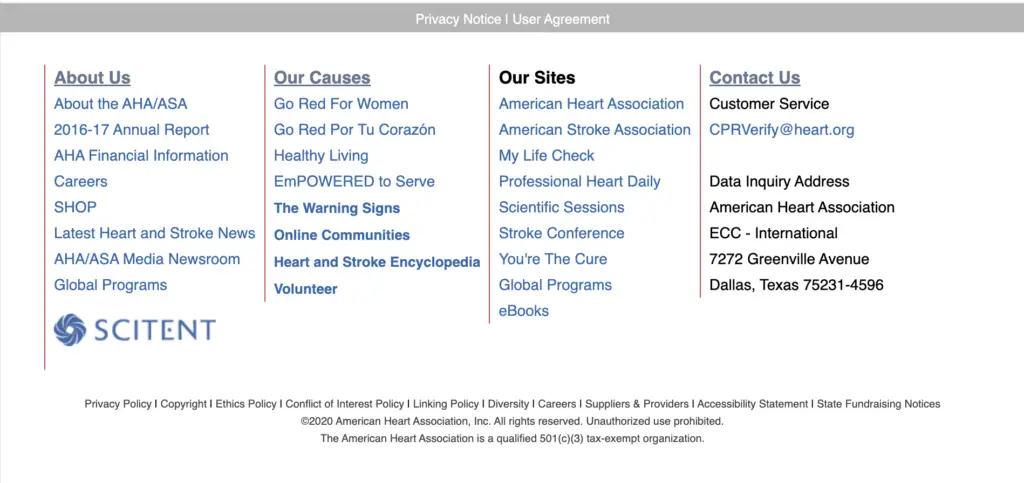Open the Our Causes heading link
The height and width of the screenshot is (483, 1024).
tap(322, 78)
